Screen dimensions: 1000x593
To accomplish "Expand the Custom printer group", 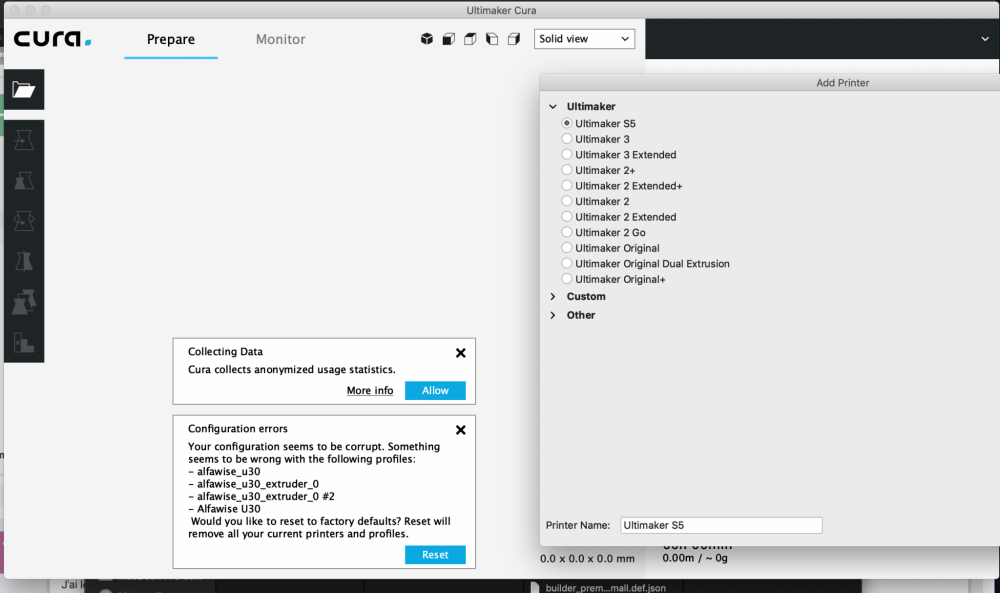I will (553, 296).
